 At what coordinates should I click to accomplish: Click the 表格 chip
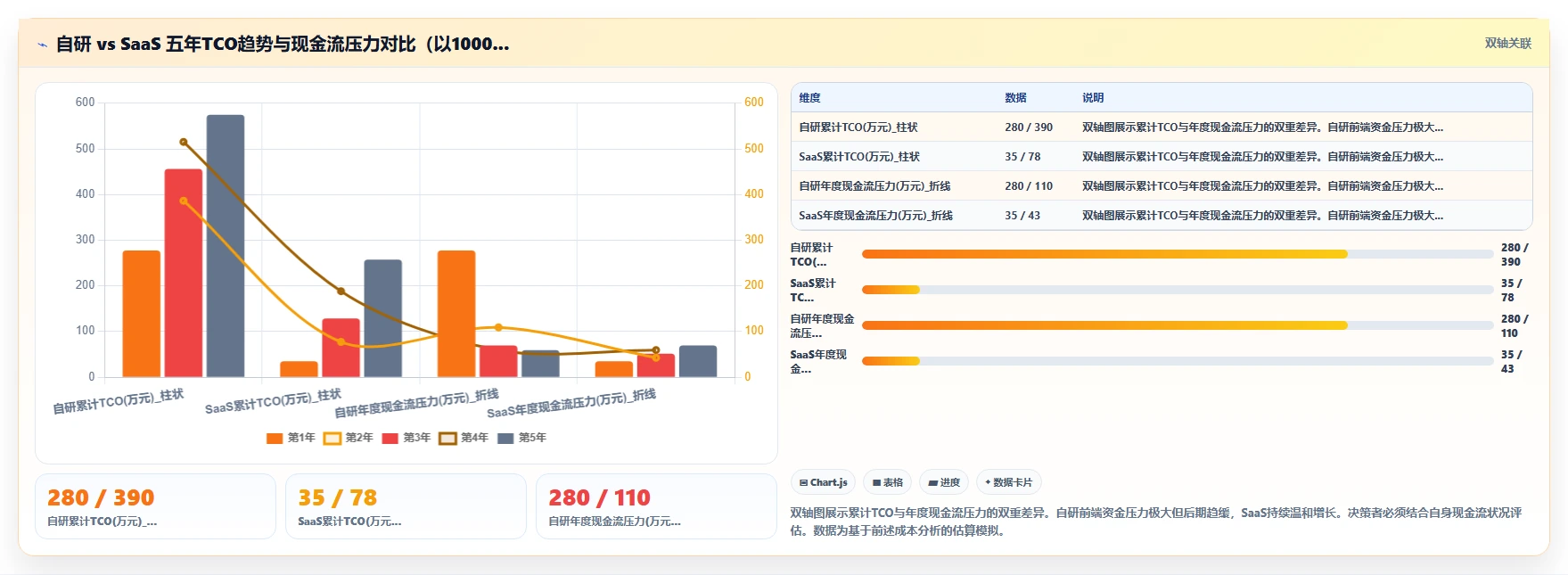pos(888,483)
